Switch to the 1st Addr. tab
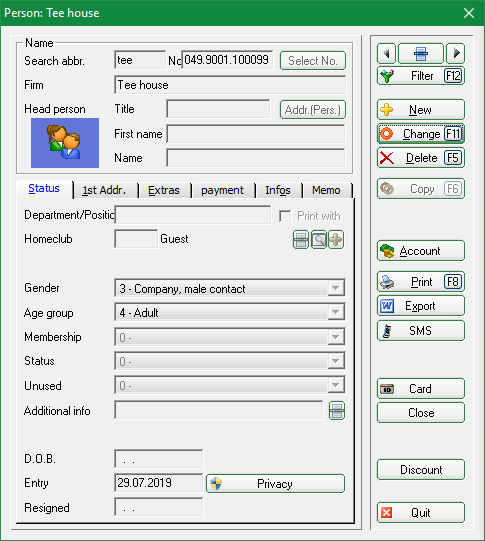The image size is (485, 541). pyautogui.click(x=105, y=190)
